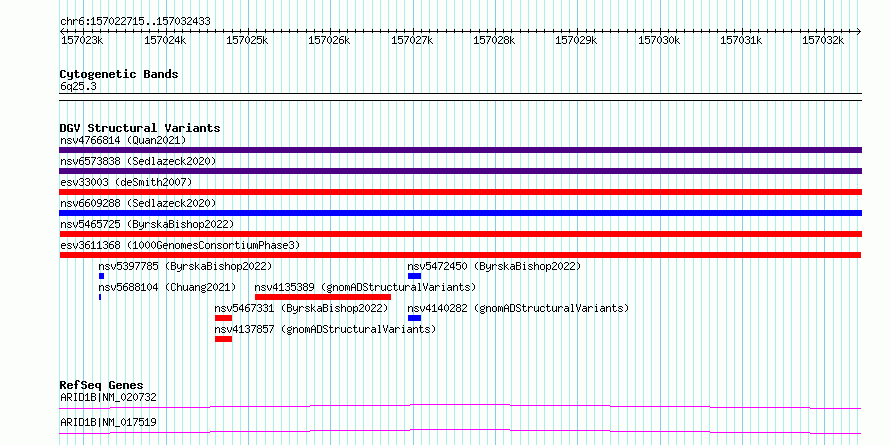This screenshot has width=890, height=445.
Task: Click the 157031k ruler tick label
Action: (741, 41)
